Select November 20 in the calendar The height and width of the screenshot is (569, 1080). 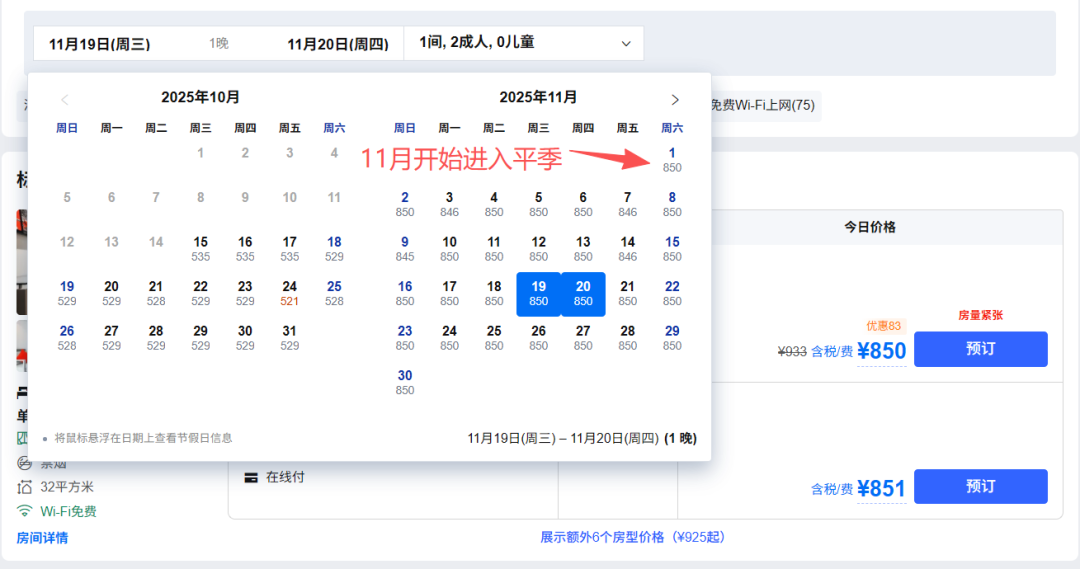[583, 294]
